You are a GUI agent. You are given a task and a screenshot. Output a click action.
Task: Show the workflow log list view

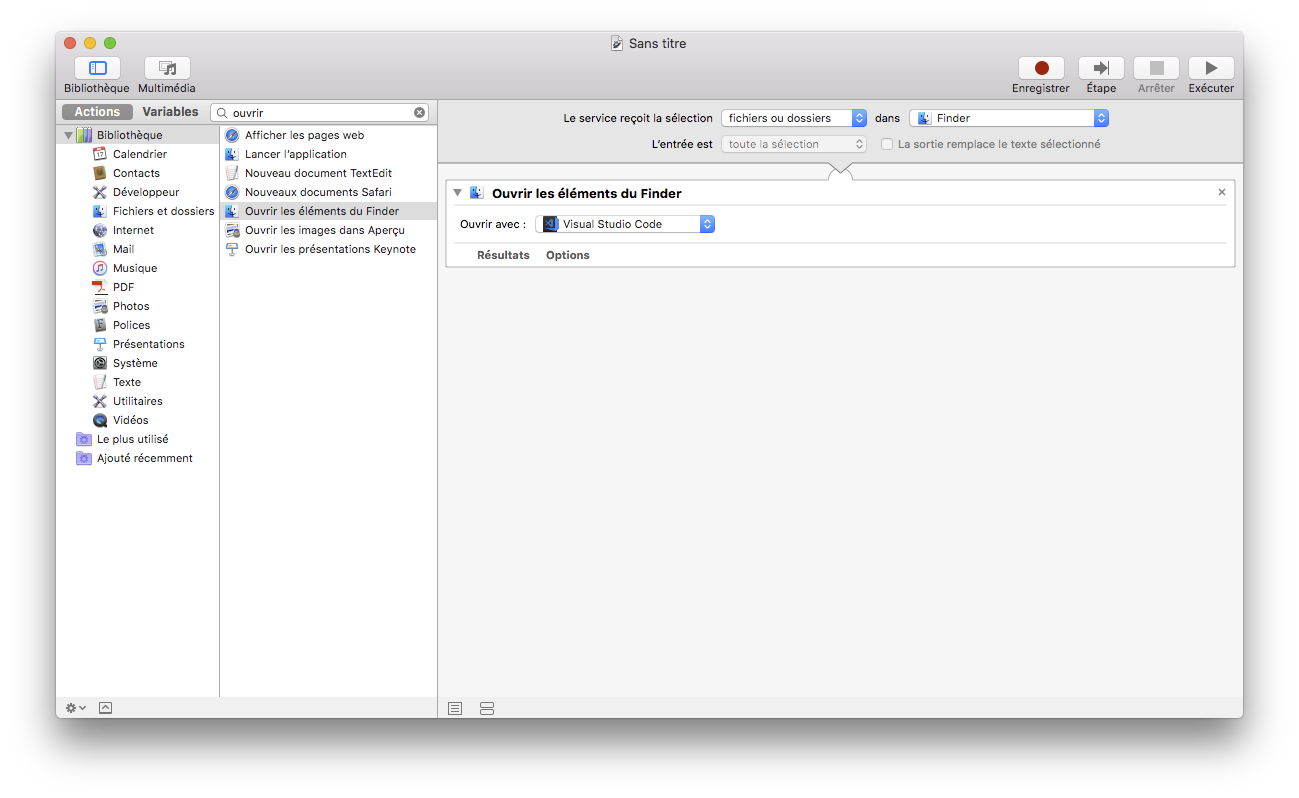point(455,708)
